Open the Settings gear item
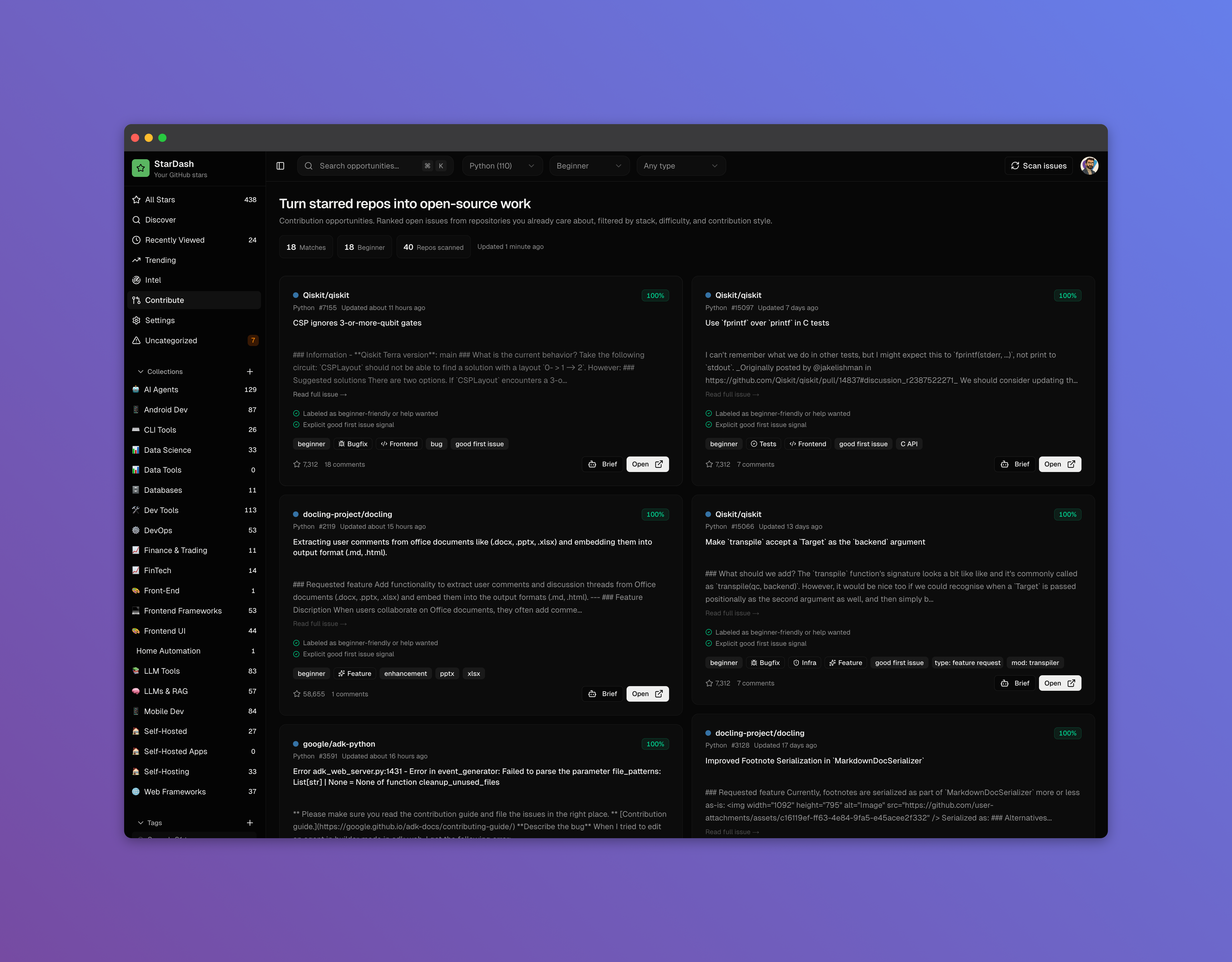This screenshot has height=962, width=1232. click(160, 321)
